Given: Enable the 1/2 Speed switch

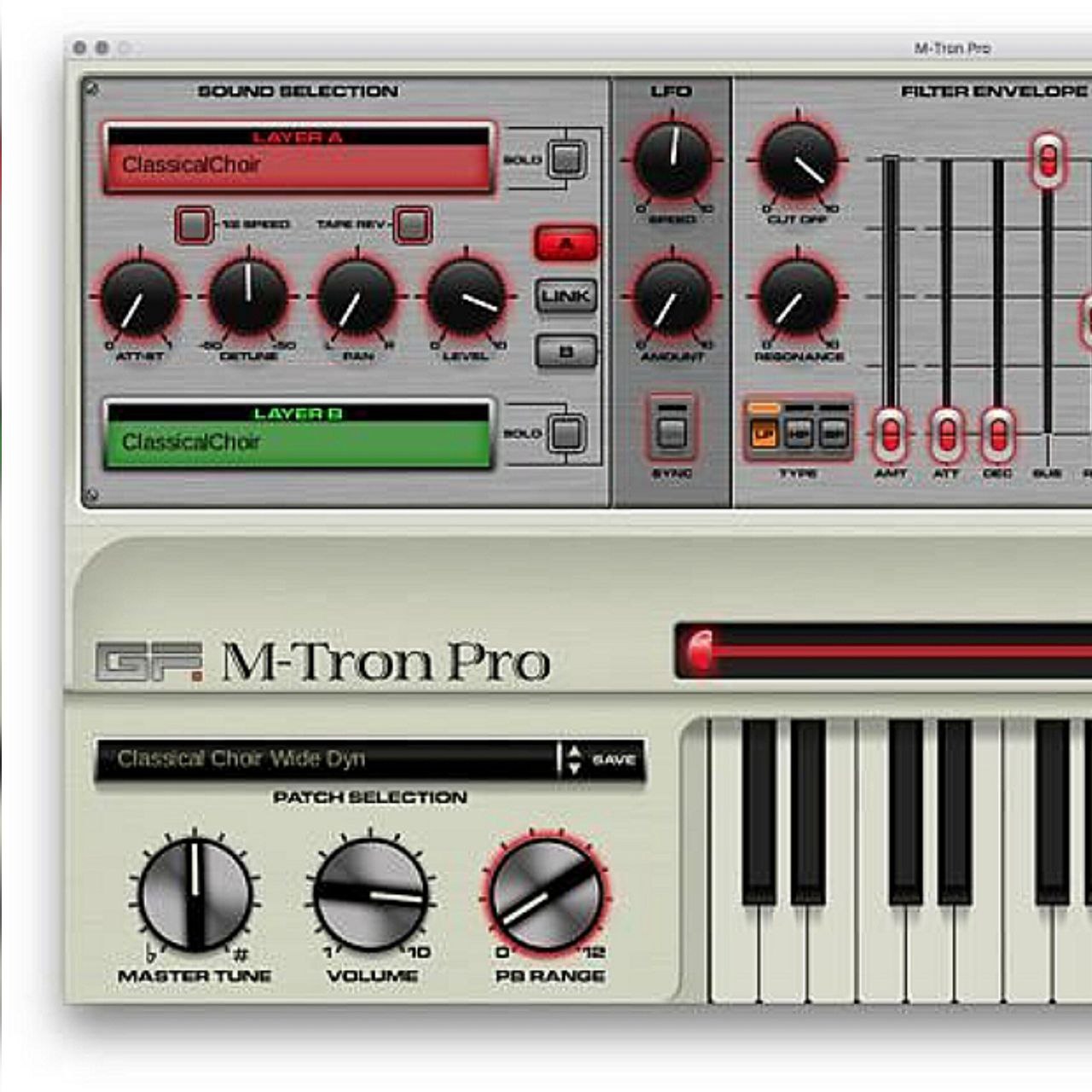Looking at the screenshot, I should 194,224.
